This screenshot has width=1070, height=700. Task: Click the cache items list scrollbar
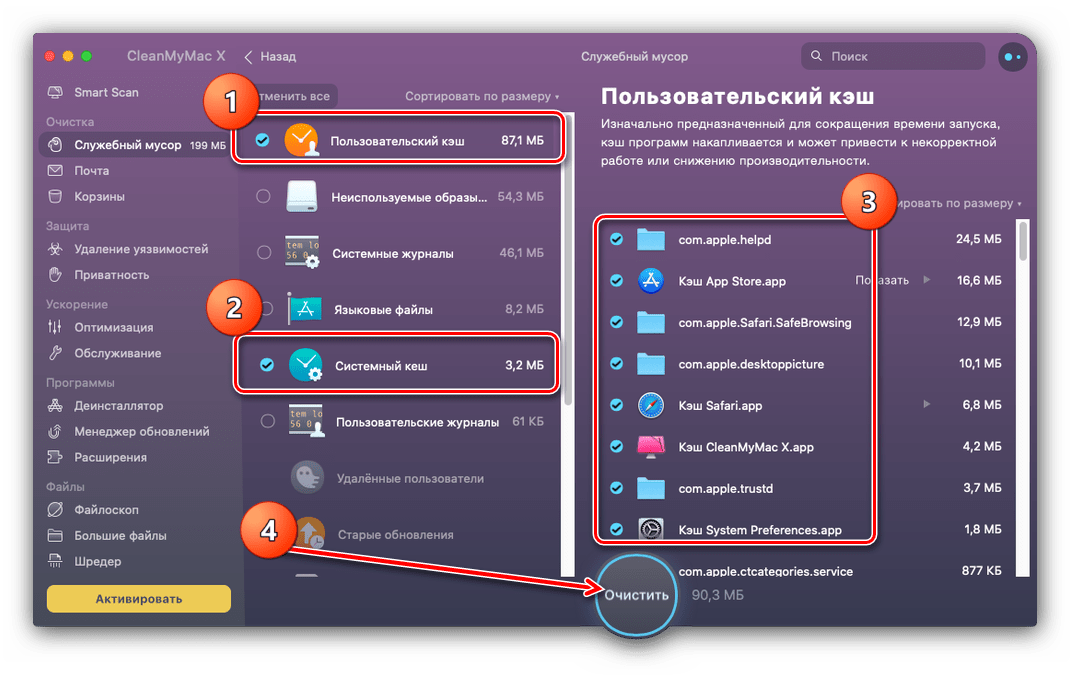(x=1022, y=240)
